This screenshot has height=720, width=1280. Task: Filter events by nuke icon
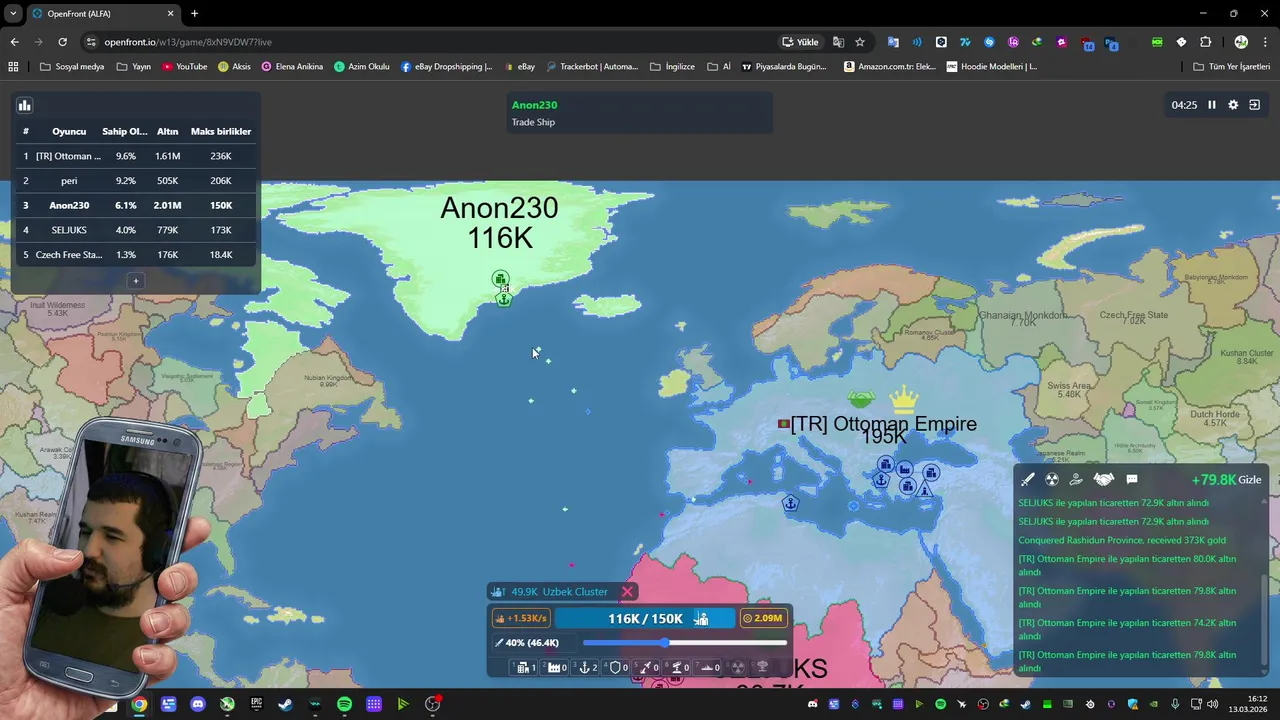pos(1052,480)
